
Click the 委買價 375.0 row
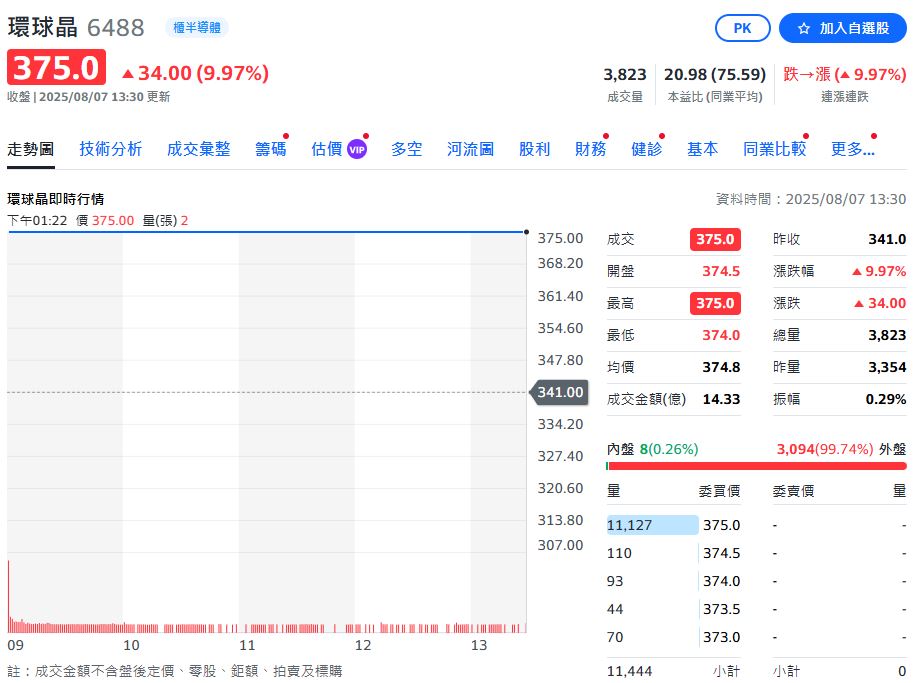(673, 525)
